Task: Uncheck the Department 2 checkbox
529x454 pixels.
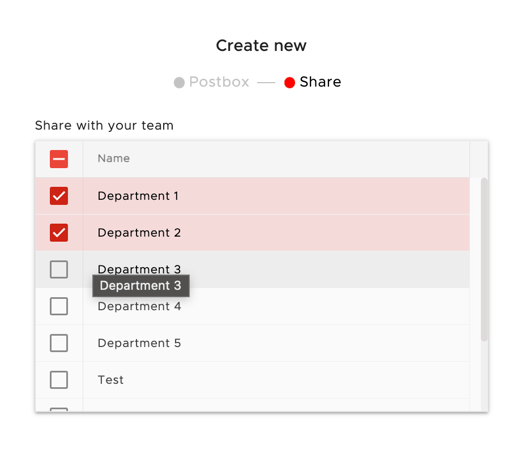Action: coord(59,233)
